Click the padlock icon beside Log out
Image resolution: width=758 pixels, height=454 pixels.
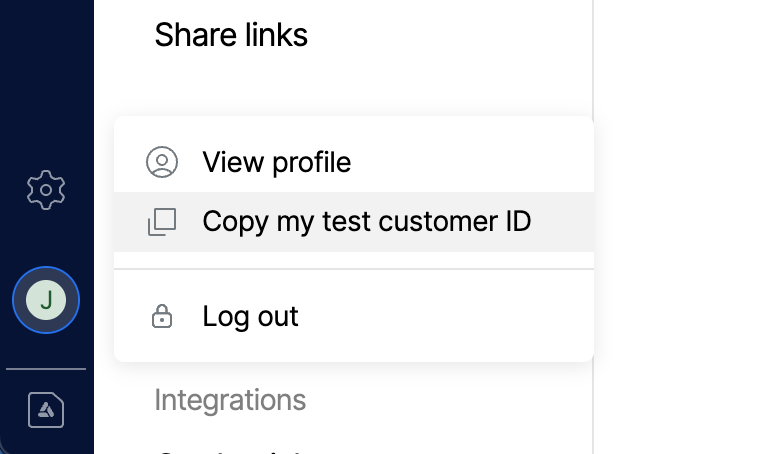(x=161, y=317)
